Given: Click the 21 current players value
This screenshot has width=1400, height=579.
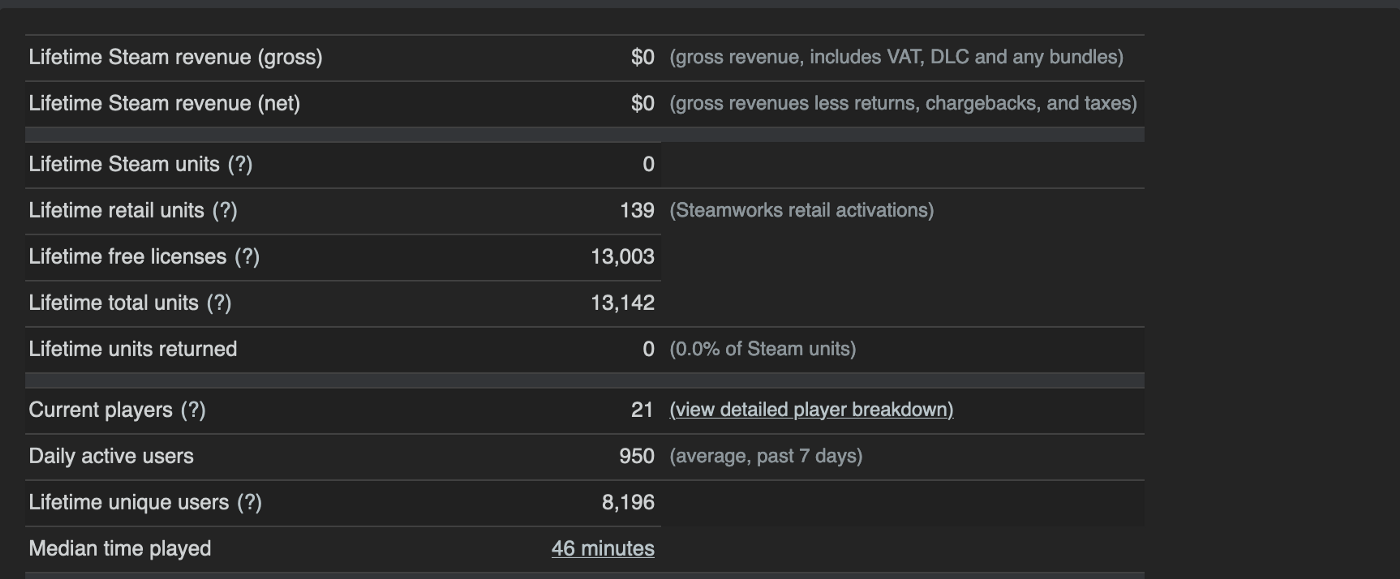Looking at the screenshot, I should point(642,410).
